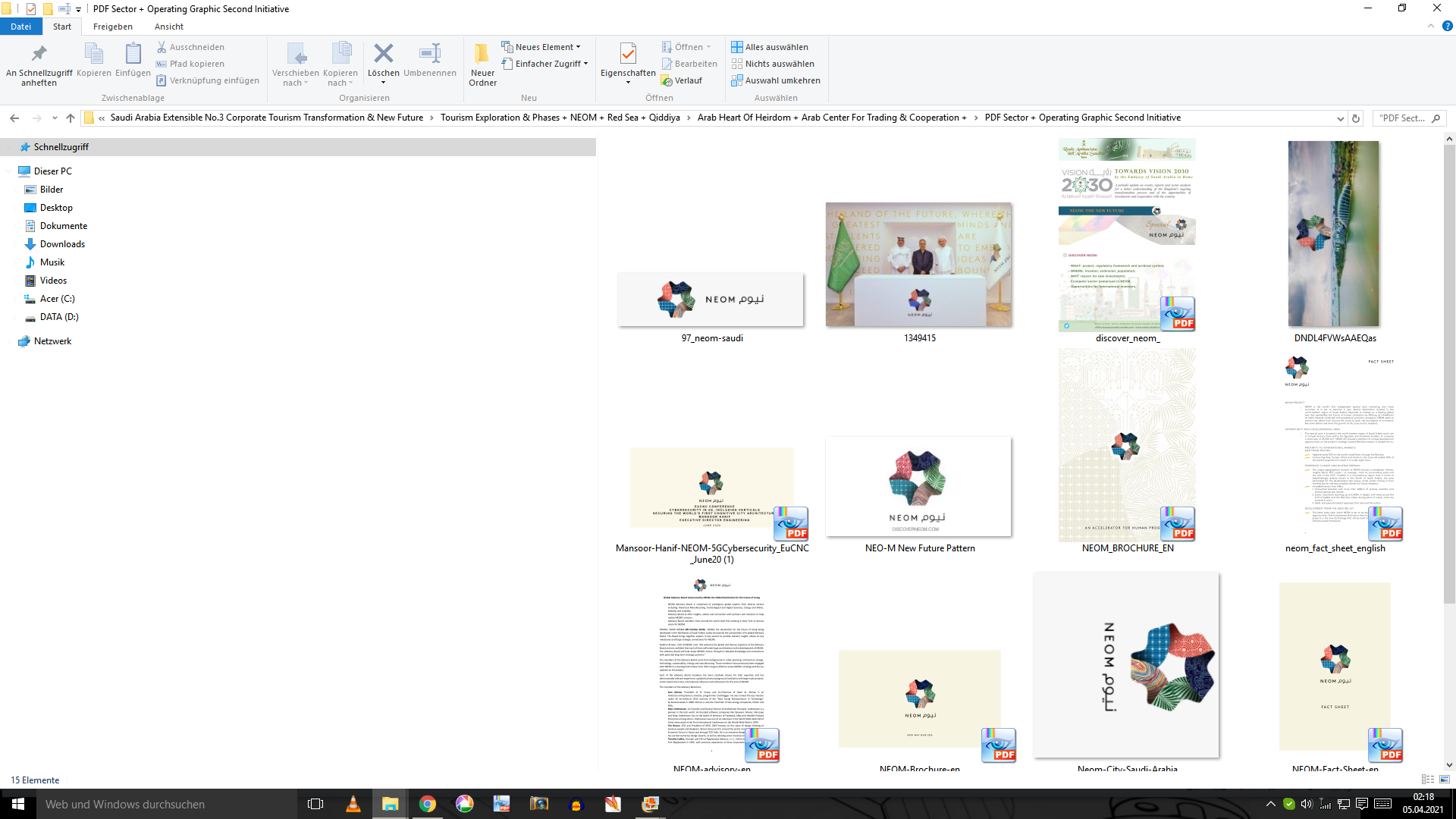Select NEO-M New Future Pattern file
The image size is (1456, 819).
point(919,487)
